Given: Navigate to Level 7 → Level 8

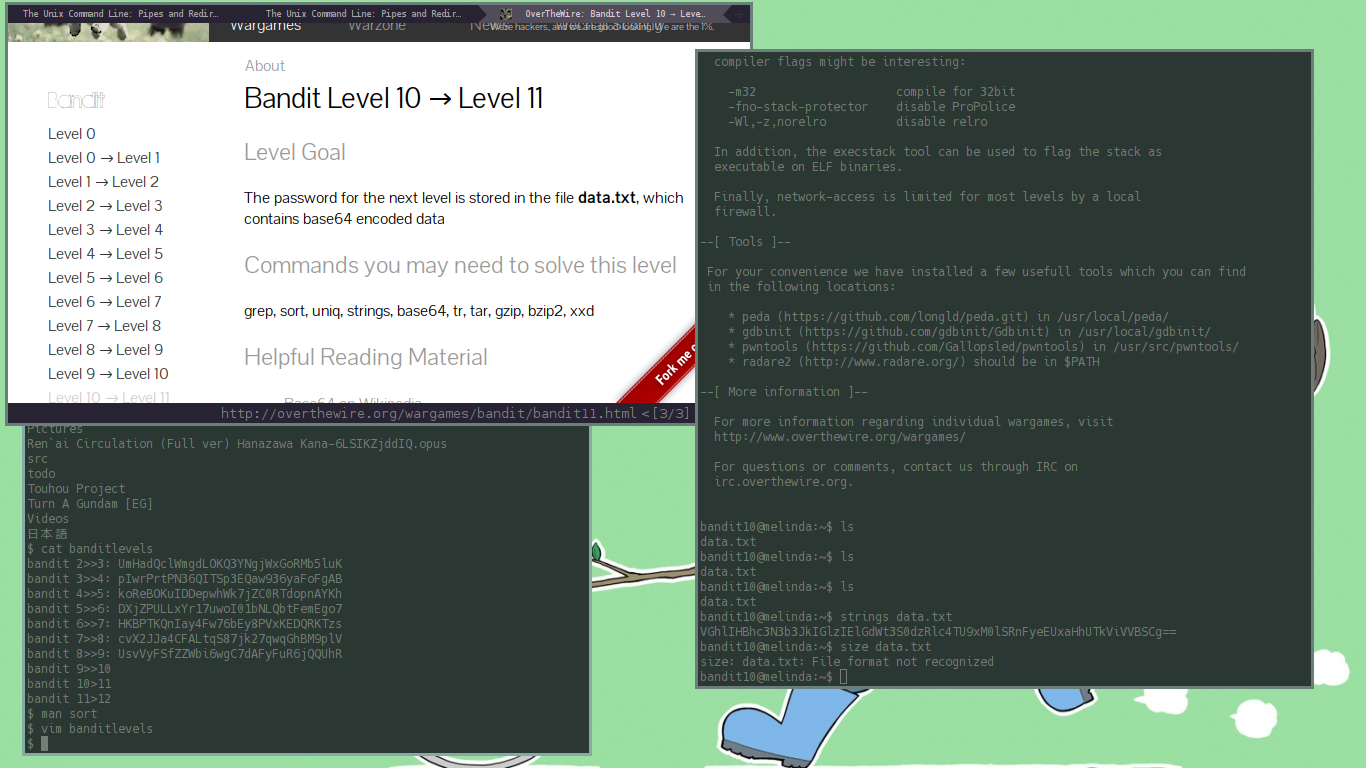Looking at the screenshot, I should point(104,326).
